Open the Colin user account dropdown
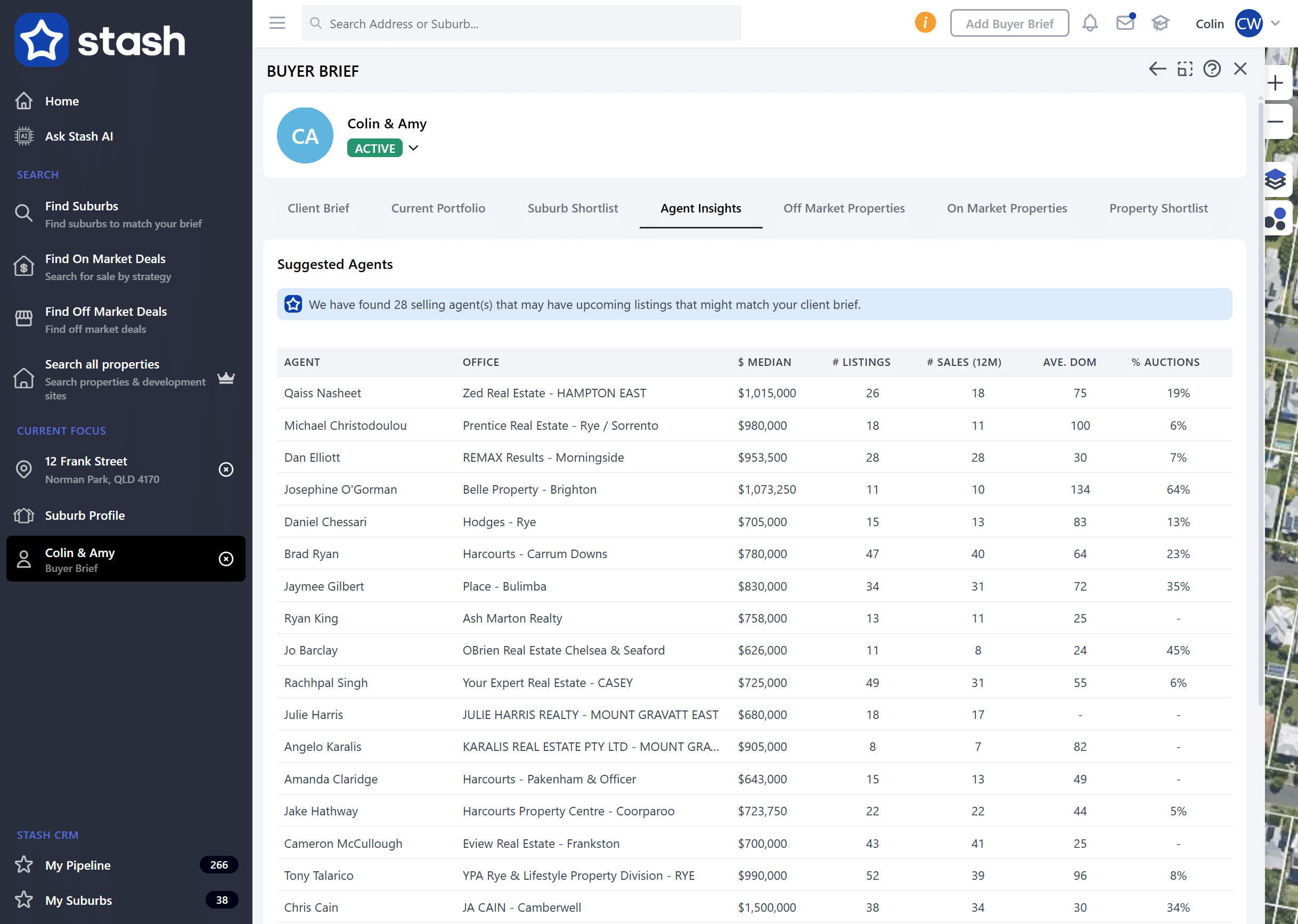This screenshot has height=924, width=1298. (1275, 23)
